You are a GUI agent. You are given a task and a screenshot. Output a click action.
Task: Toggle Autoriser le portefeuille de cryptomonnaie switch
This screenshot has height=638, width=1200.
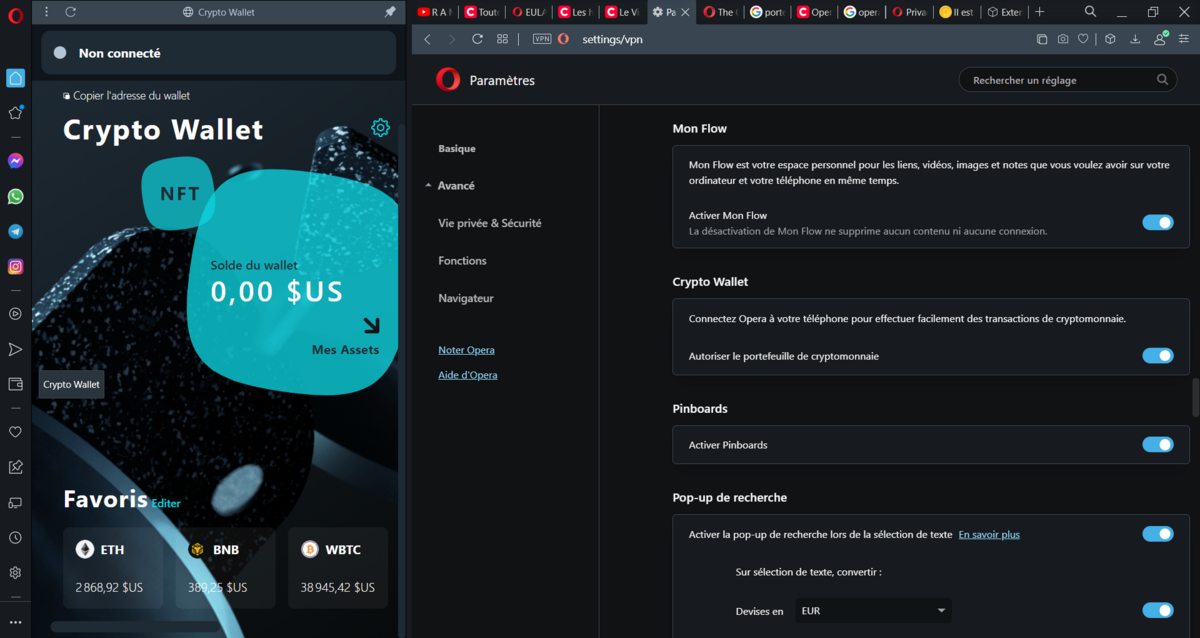1158,356
